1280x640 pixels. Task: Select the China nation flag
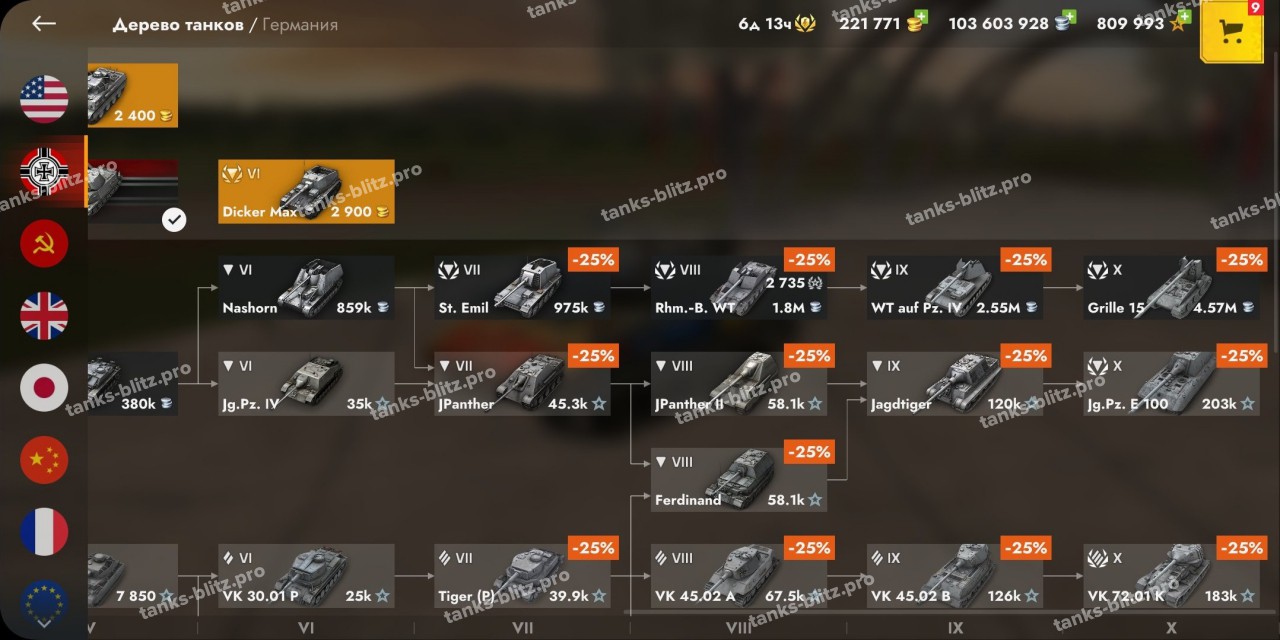pyautogui.click(x=44, y=460)
